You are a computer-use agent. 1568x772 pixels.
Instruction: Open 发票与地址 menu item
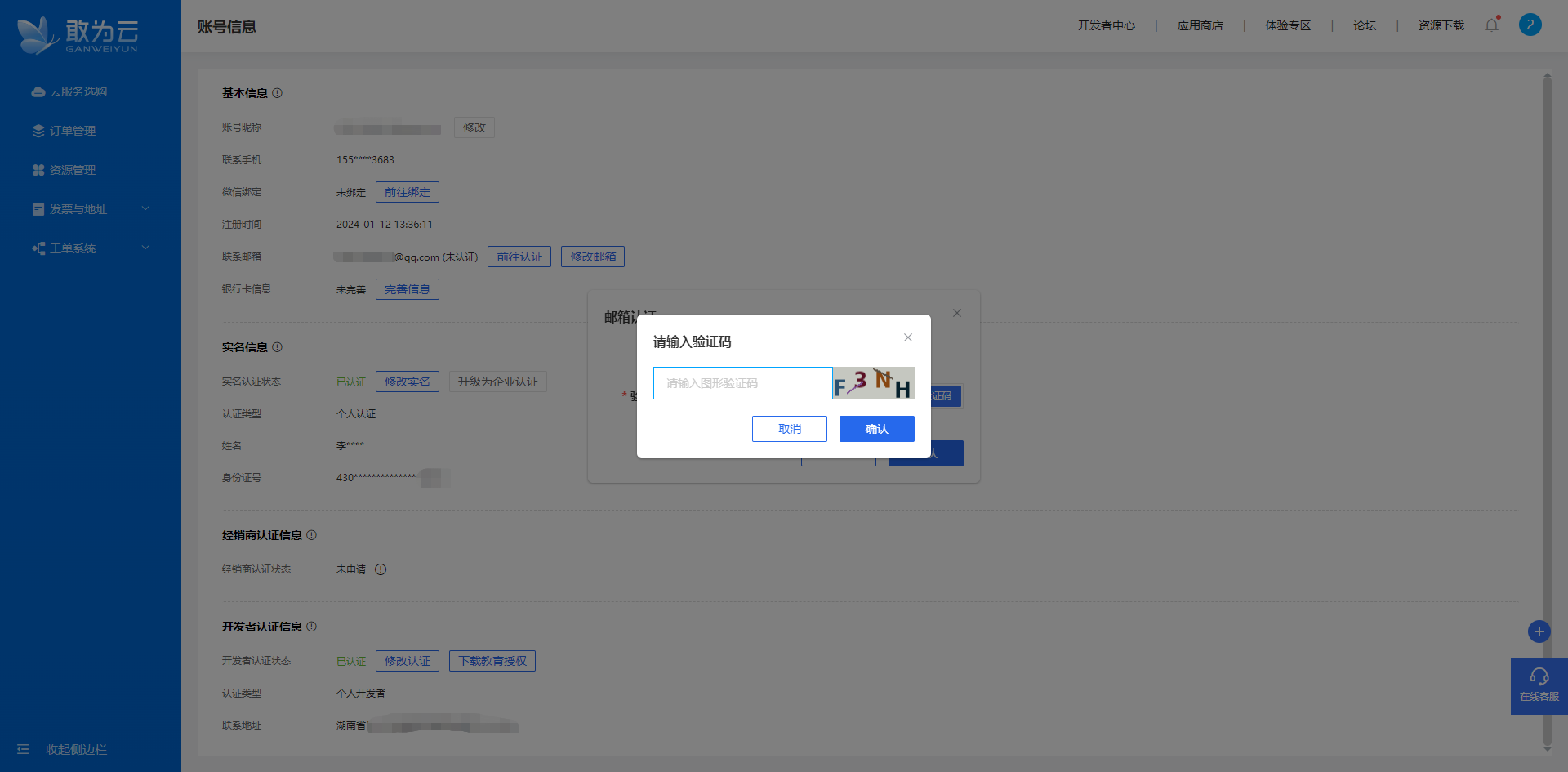(x=78, y=209)
